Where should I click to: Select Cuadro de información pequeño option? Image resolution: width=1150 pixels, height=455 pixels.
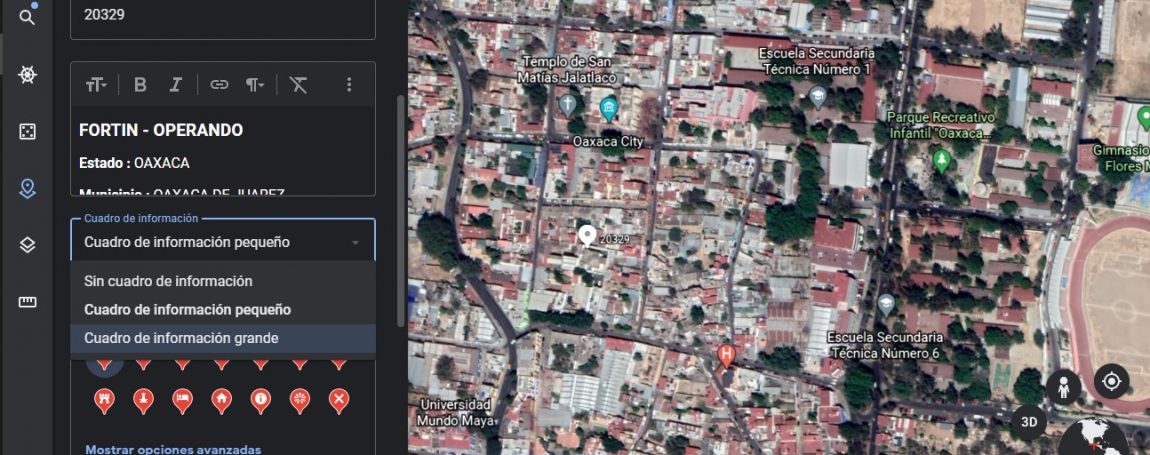click(x=223, y=310)
